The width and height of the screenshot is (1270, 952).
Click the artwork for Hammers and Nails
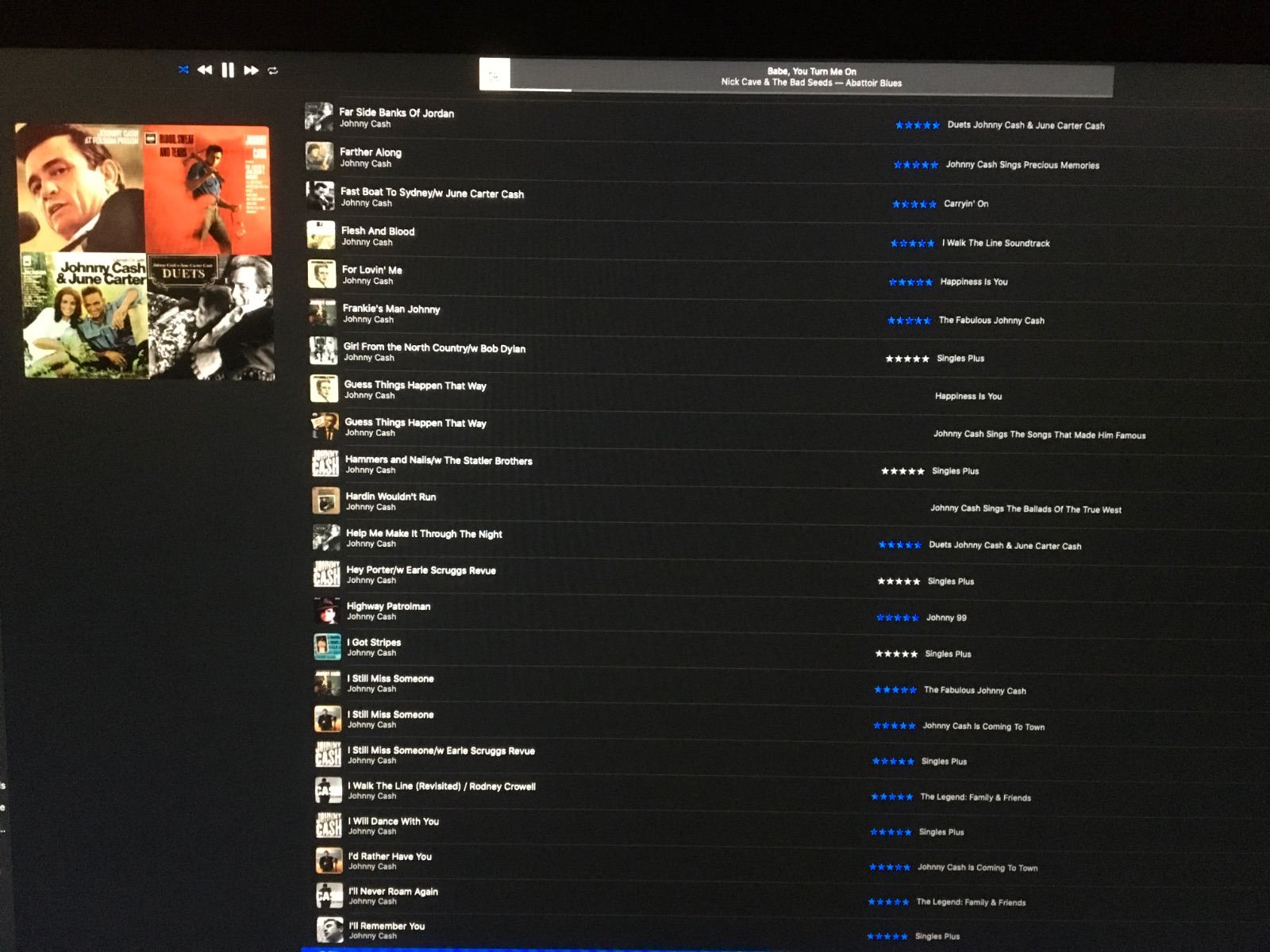point(325,463)
